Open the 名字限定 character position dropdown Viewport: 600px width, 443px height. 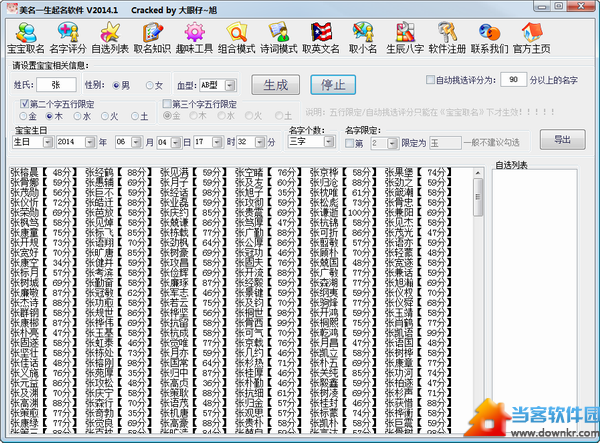[392, 143]
